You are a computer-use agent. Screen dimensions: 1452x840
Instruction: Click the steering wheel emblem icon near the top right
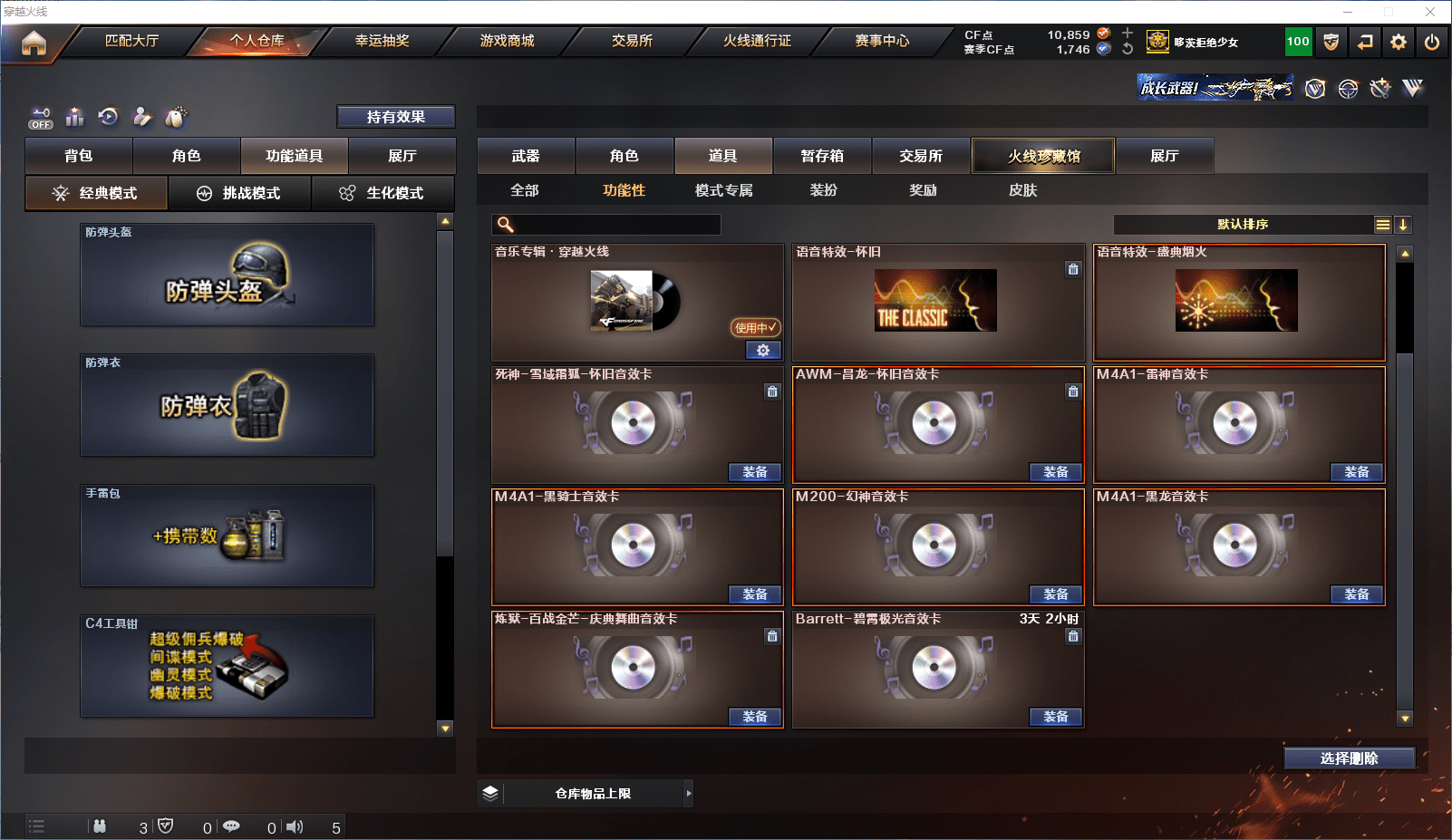pos(1347,89)
